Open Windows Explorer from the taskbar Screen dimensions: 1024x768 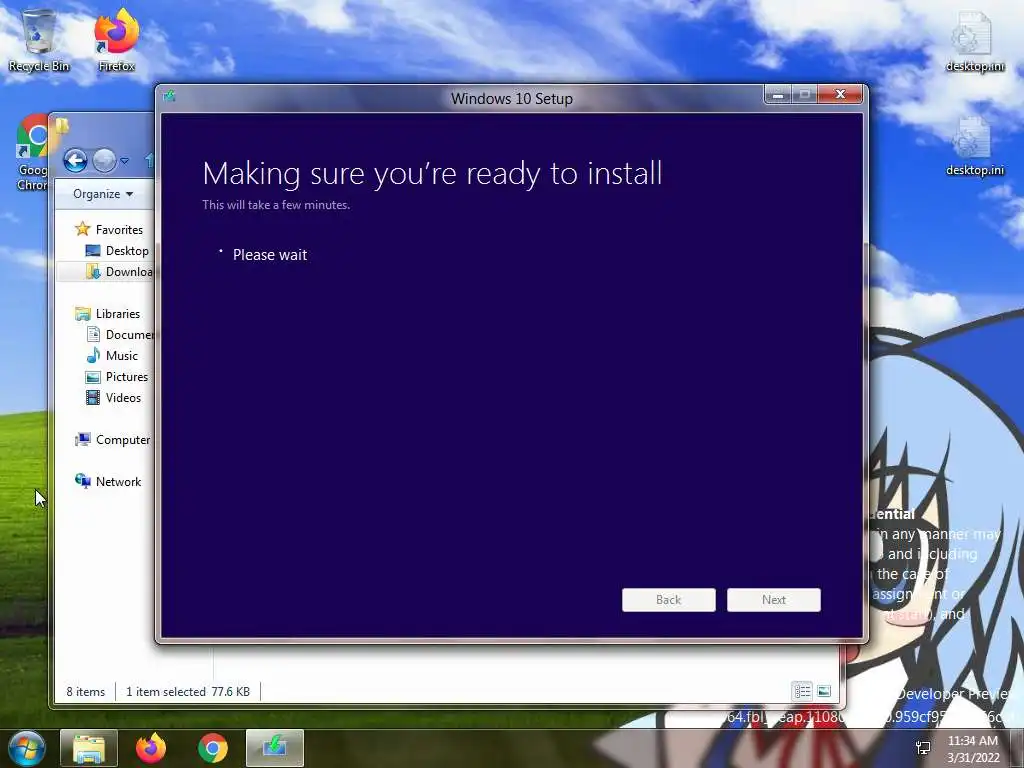pyautogui.click(x=89, y=748)
